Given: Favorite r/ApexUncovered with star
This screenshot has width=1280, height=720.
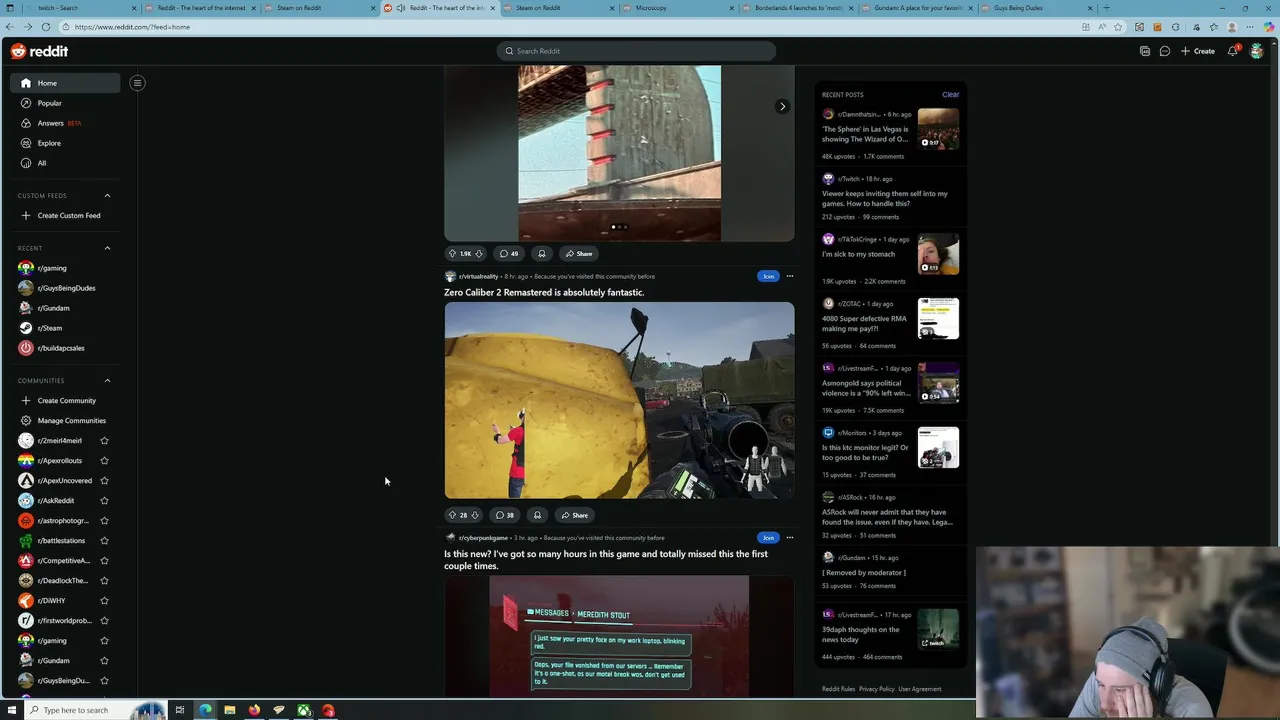Looking at the screenshot, I should pos(104,480).
